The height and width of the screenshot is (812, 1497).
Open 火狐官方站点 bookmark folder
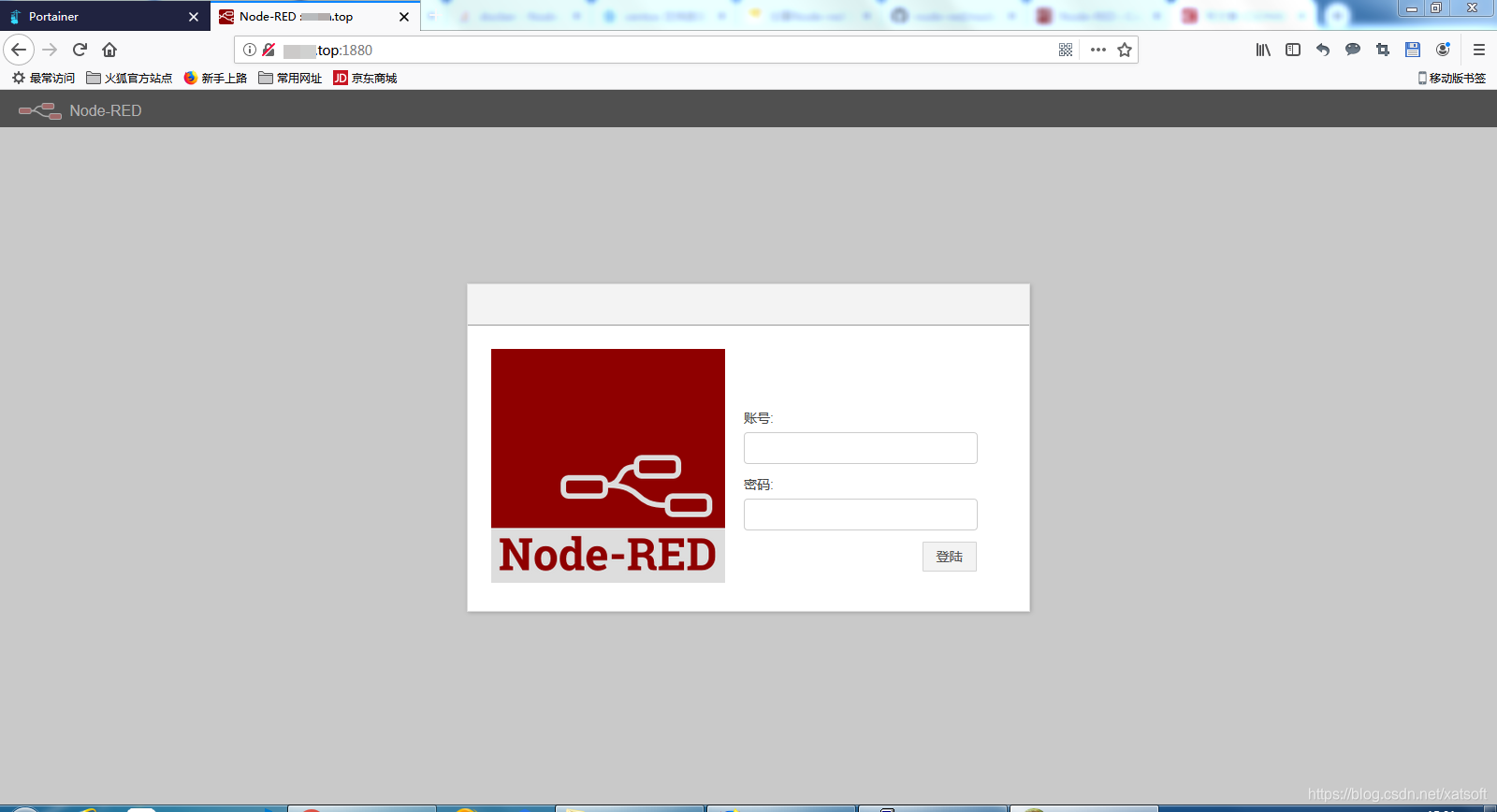[129, 78]
